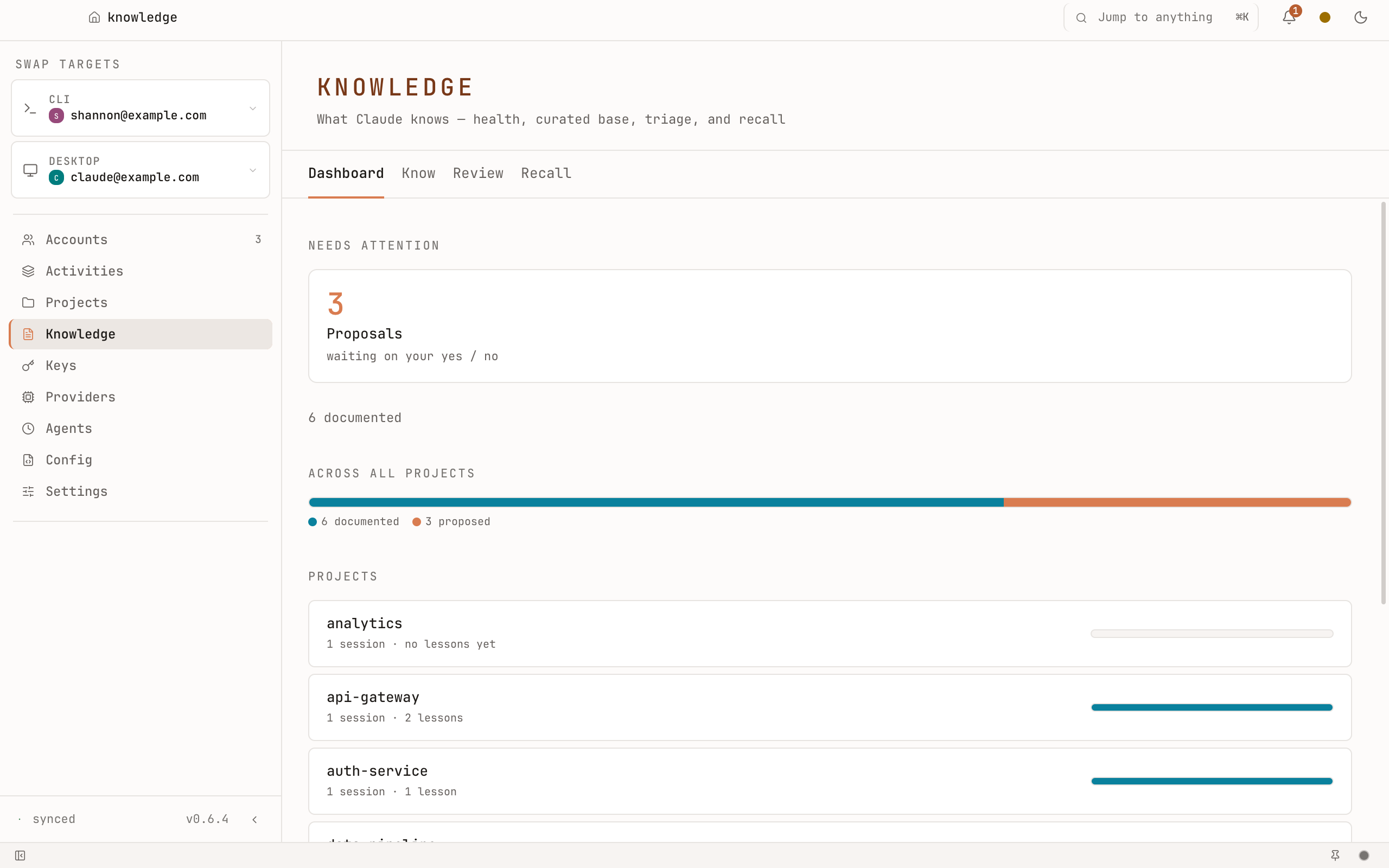The image size is (1389, 868).
Task: Open the analytics project card
Action: [x=830, y=634]
